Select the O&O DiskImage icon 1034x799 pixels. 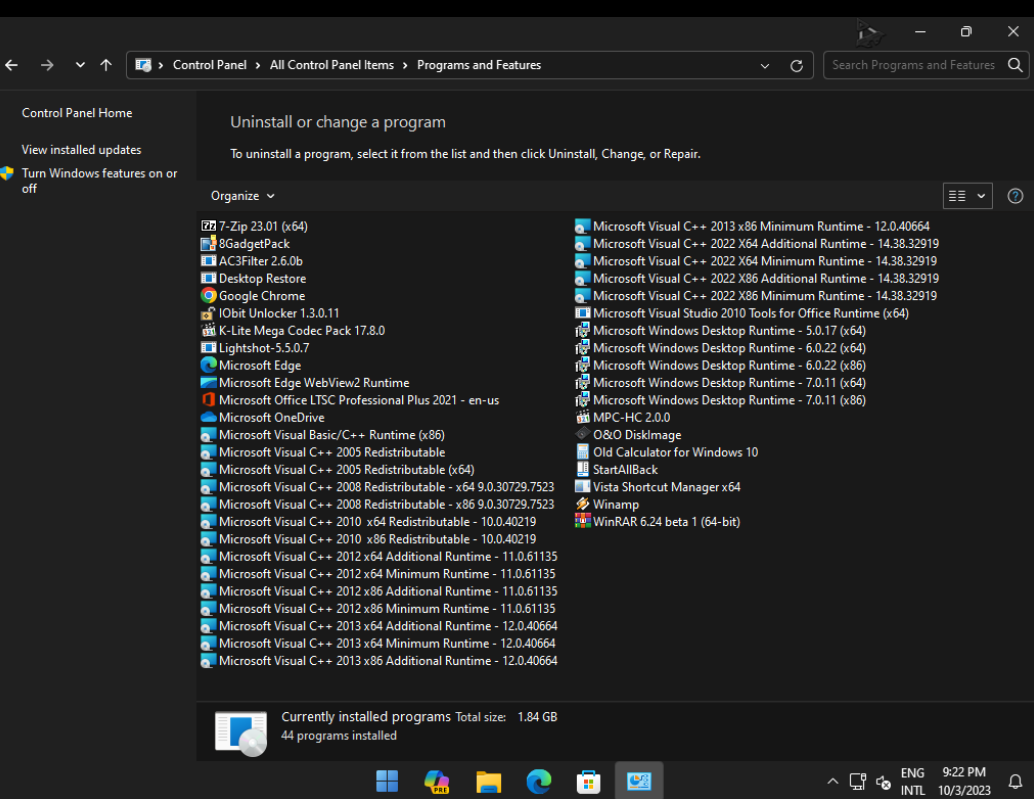pos(582,434)
